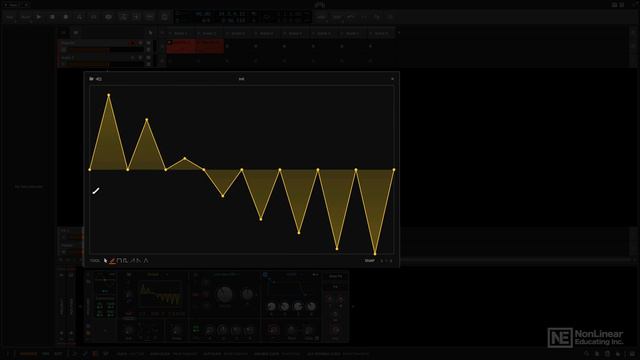
Task: Select the second peak curve point
Action: click(x=147, y=120)
